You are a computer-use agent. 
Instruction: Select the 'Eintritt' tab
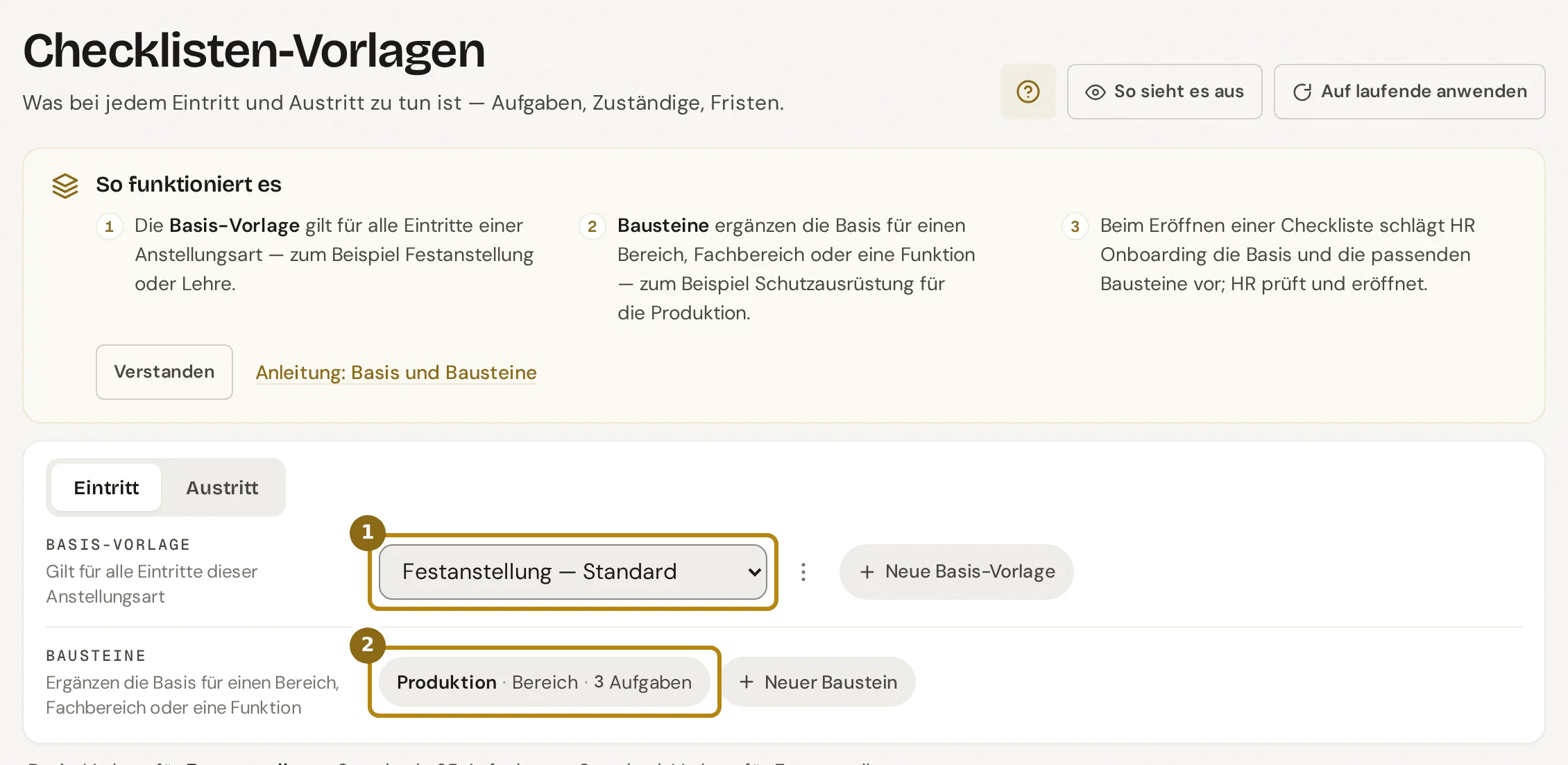(x=106, y=487)
